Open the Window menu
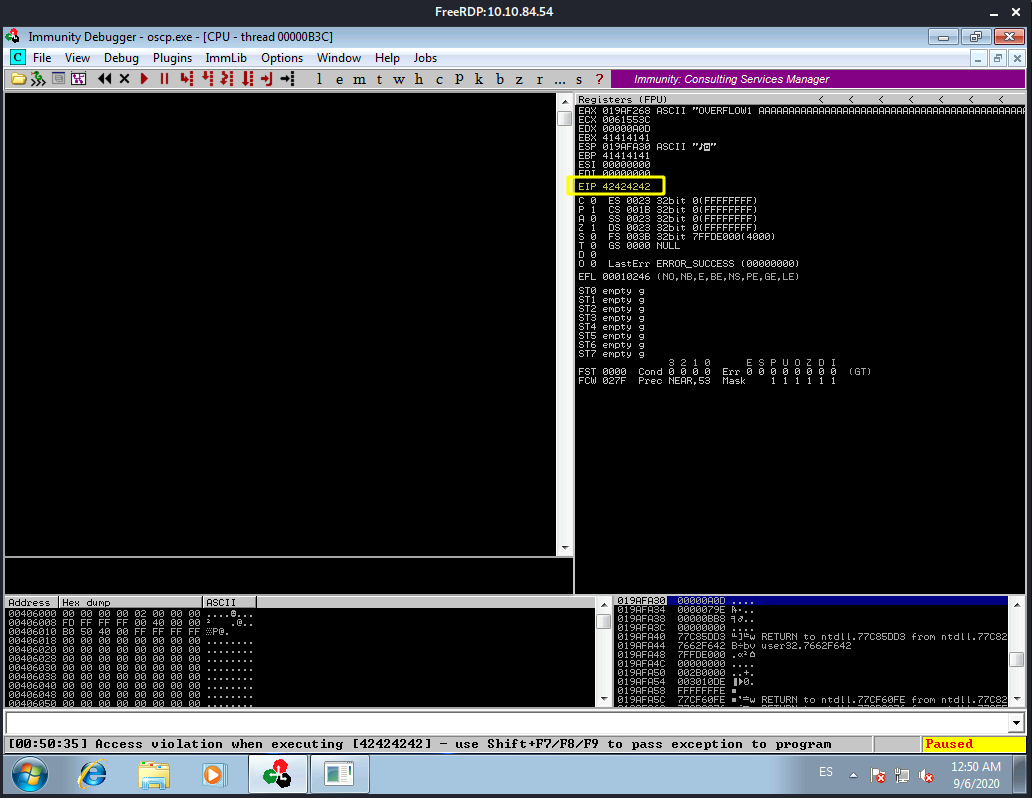1032x798 pixels. tap(339, 58)
